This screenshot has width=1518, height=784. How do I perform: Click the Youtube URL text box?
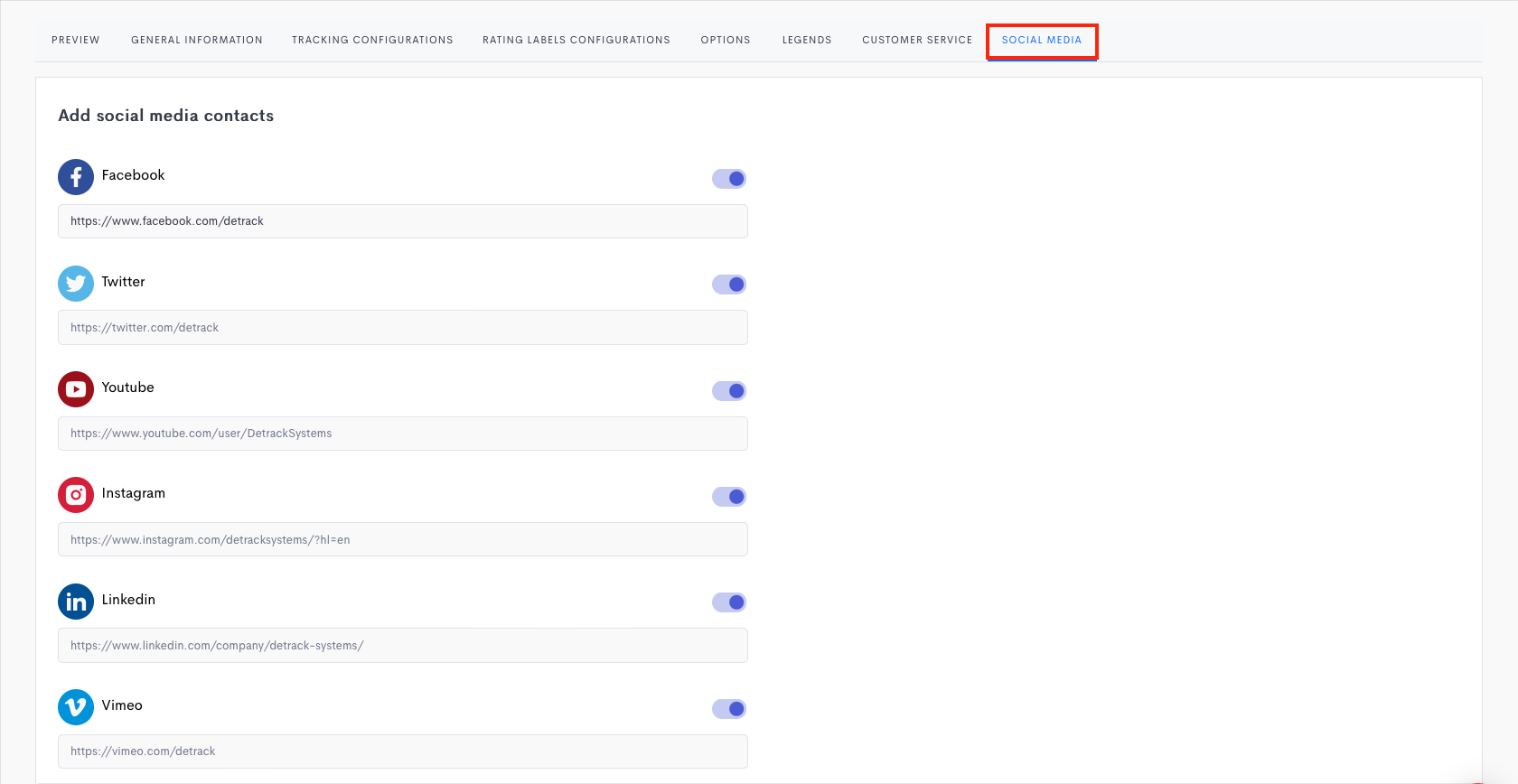click(403, 434)
